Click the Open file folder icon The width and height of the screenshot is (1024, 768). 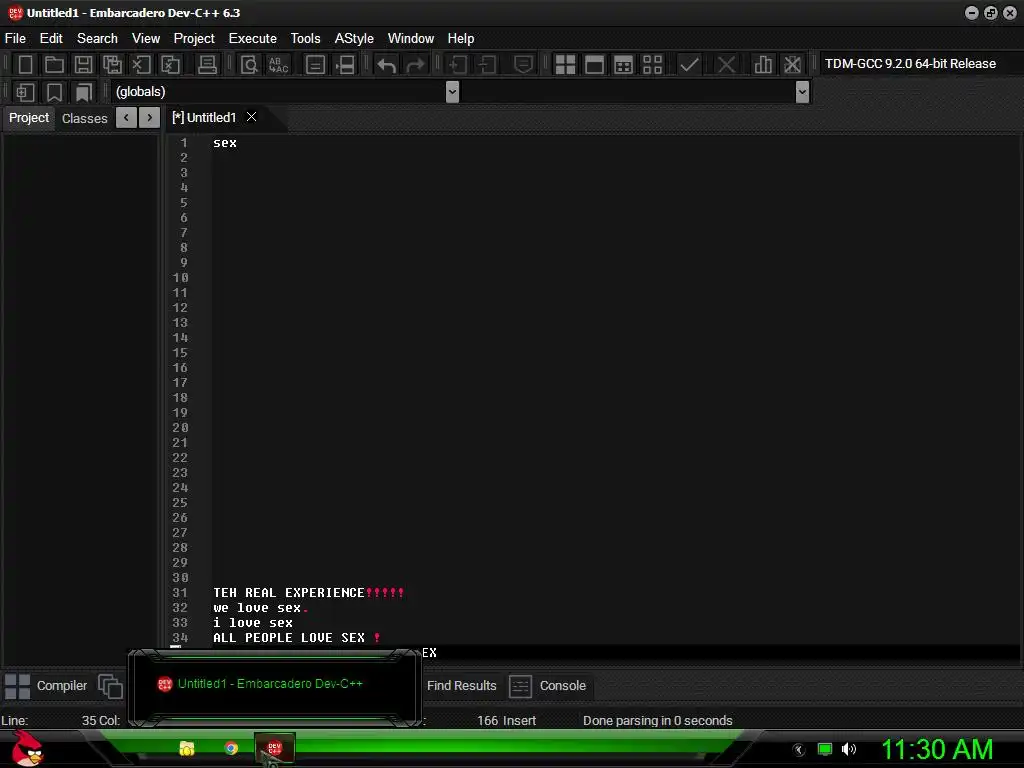click(x=54, y=65)
